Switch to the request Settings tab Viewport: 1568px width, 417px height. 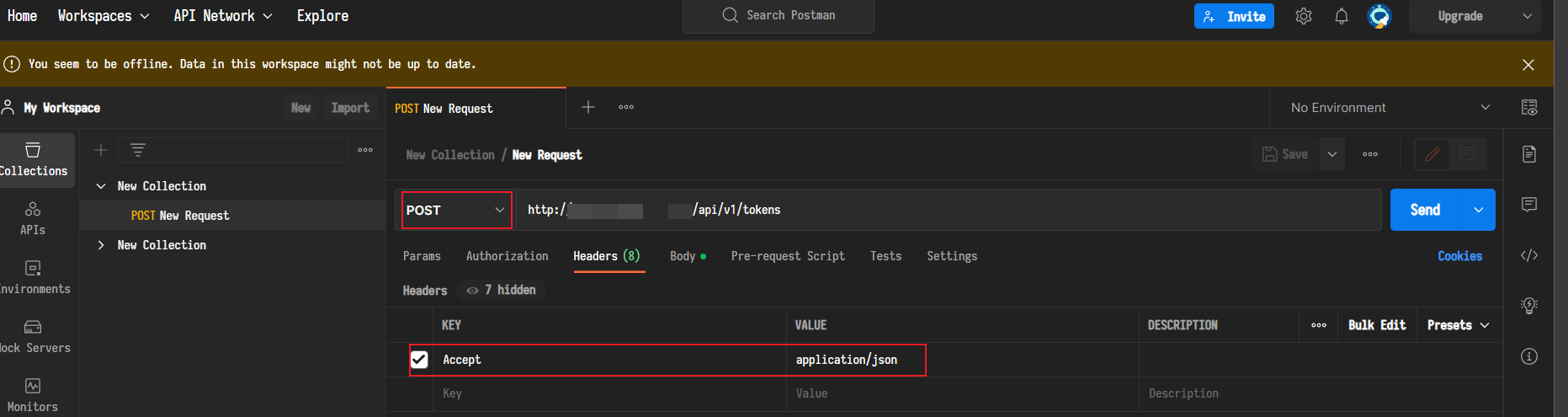point(952,256)
